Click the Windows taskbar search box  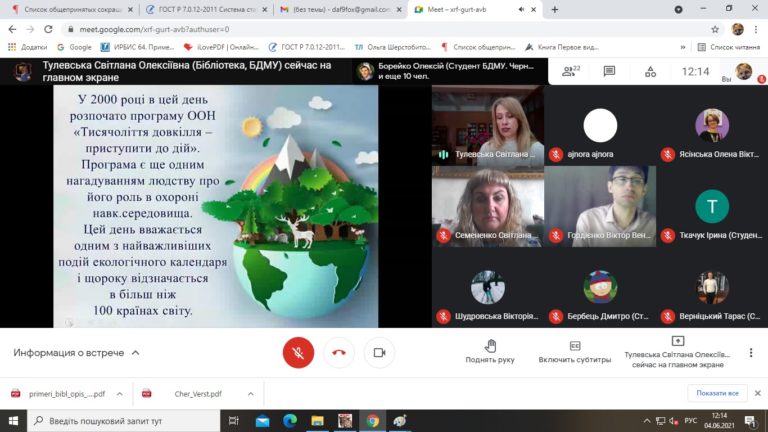tap(123, 421)
